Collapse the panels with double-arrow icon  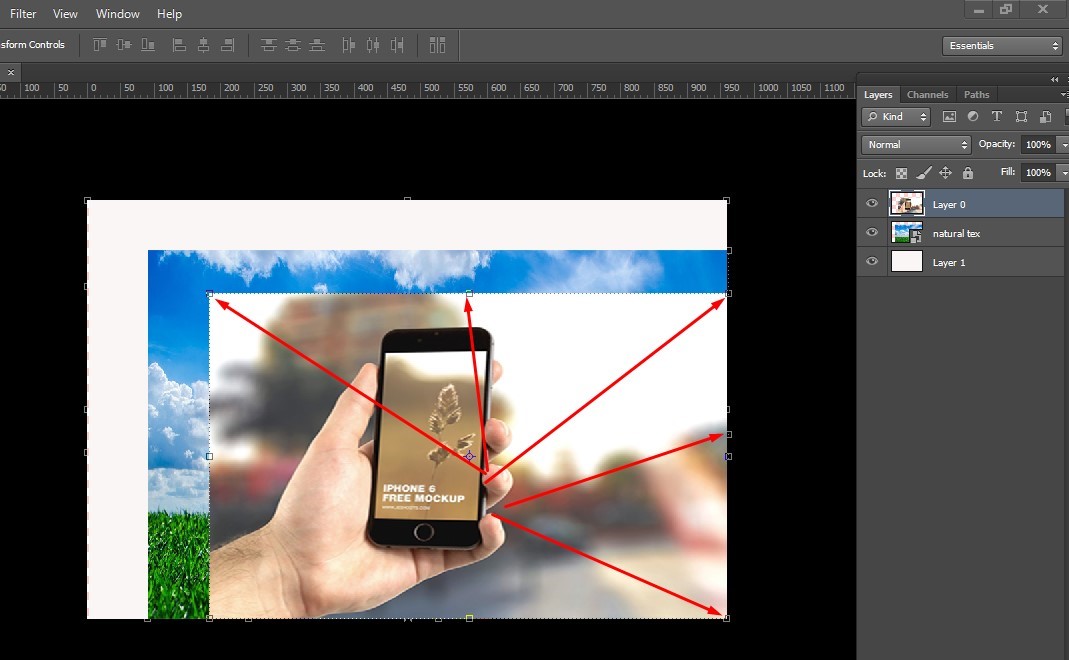1055,79
